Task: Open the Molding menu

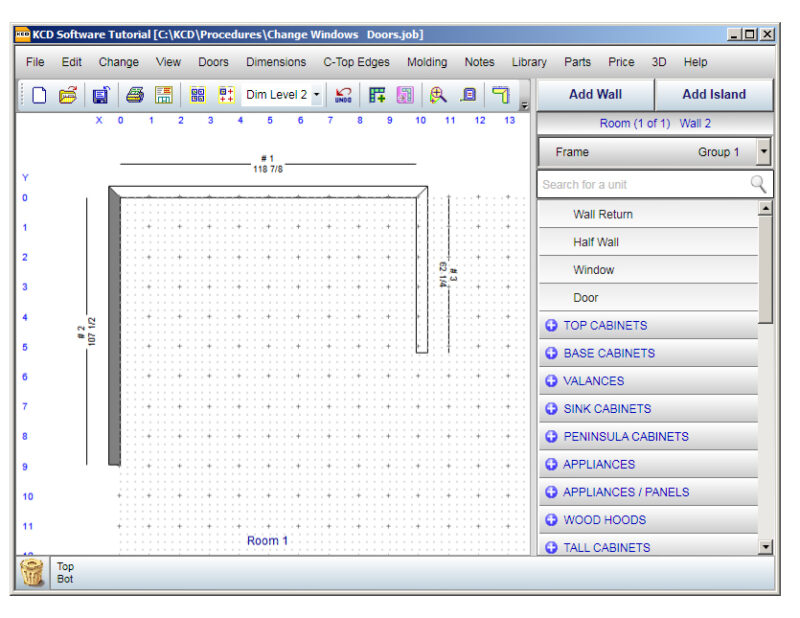Action: pyautogui.click(x=427, y=62)
